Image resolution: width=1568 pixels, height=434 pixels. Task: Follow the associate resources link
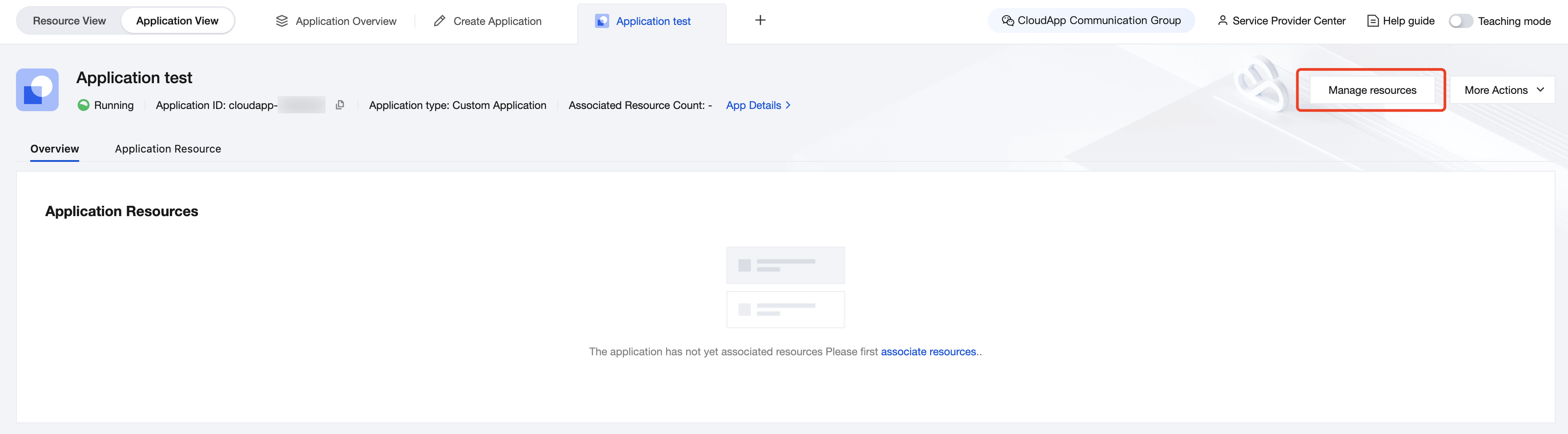tap(928, 352)
